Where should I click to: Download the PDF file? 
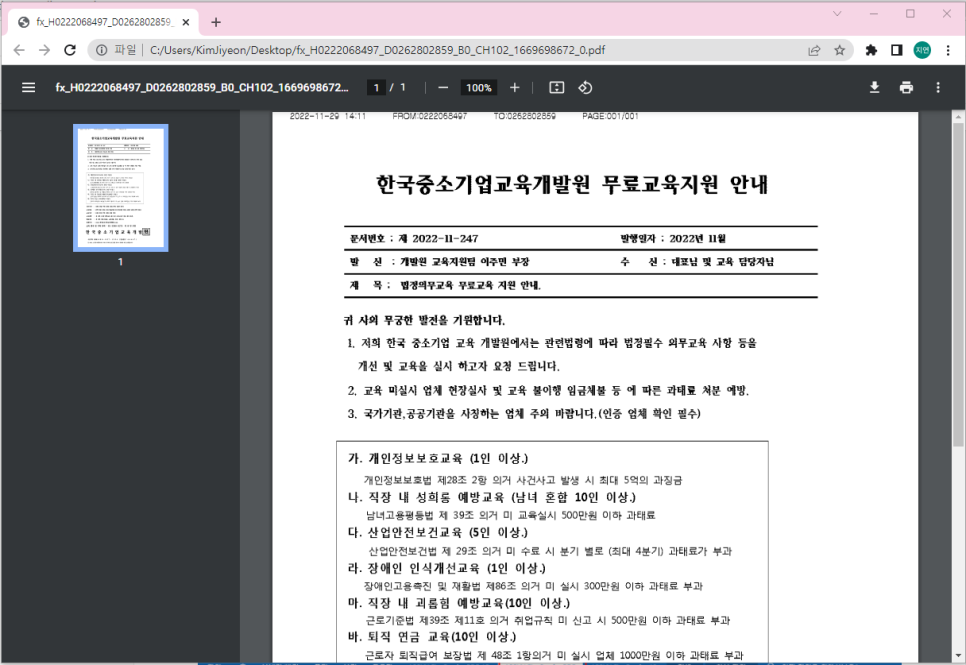pos(874,88)
